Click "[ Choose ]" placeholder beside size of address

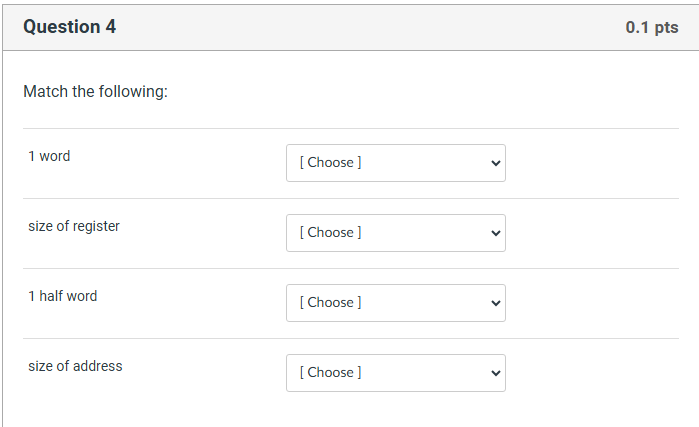tap(330, 373)
